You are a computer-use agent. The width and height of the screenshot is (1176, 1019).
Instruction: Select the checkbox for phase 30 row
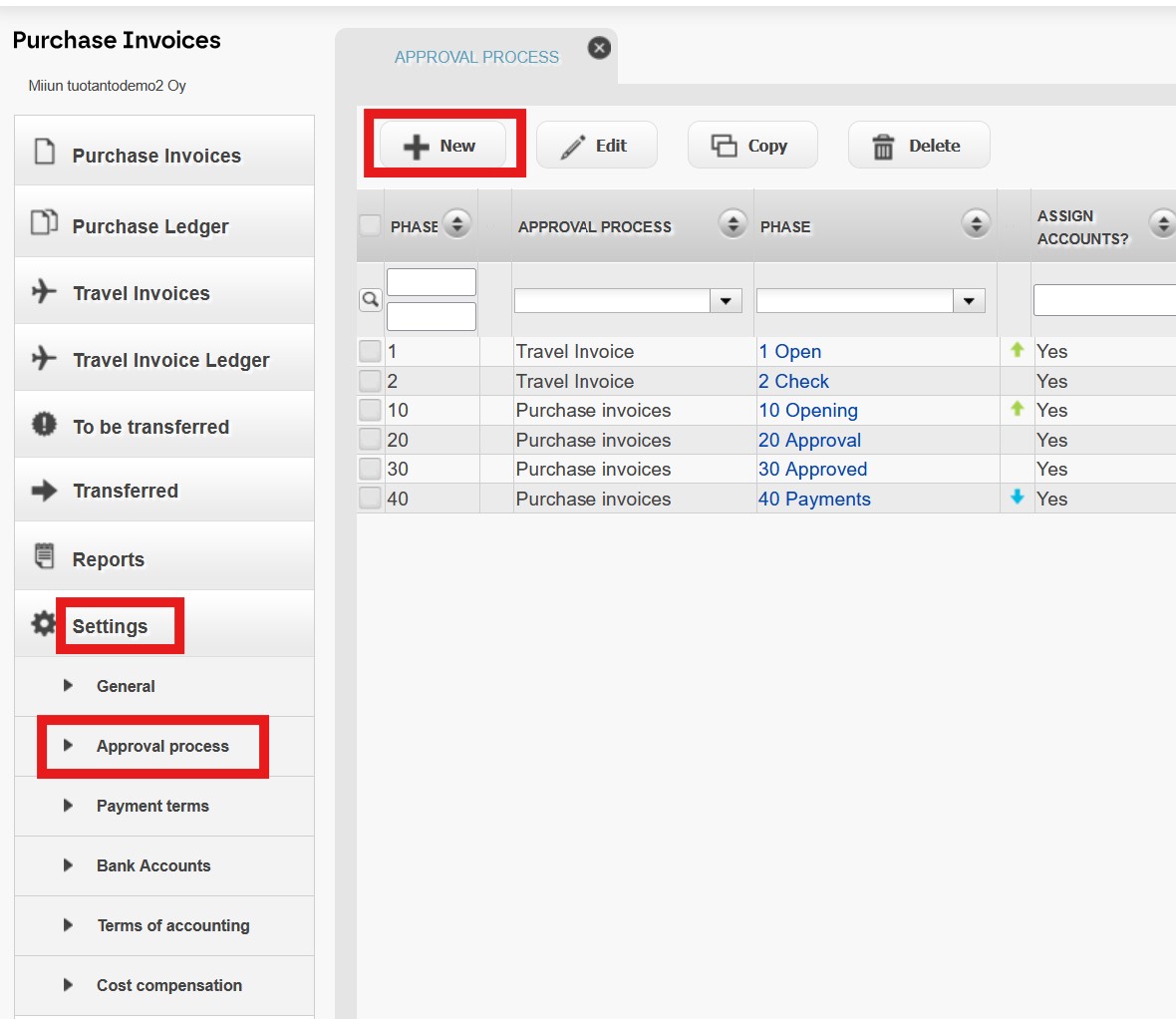371,469
